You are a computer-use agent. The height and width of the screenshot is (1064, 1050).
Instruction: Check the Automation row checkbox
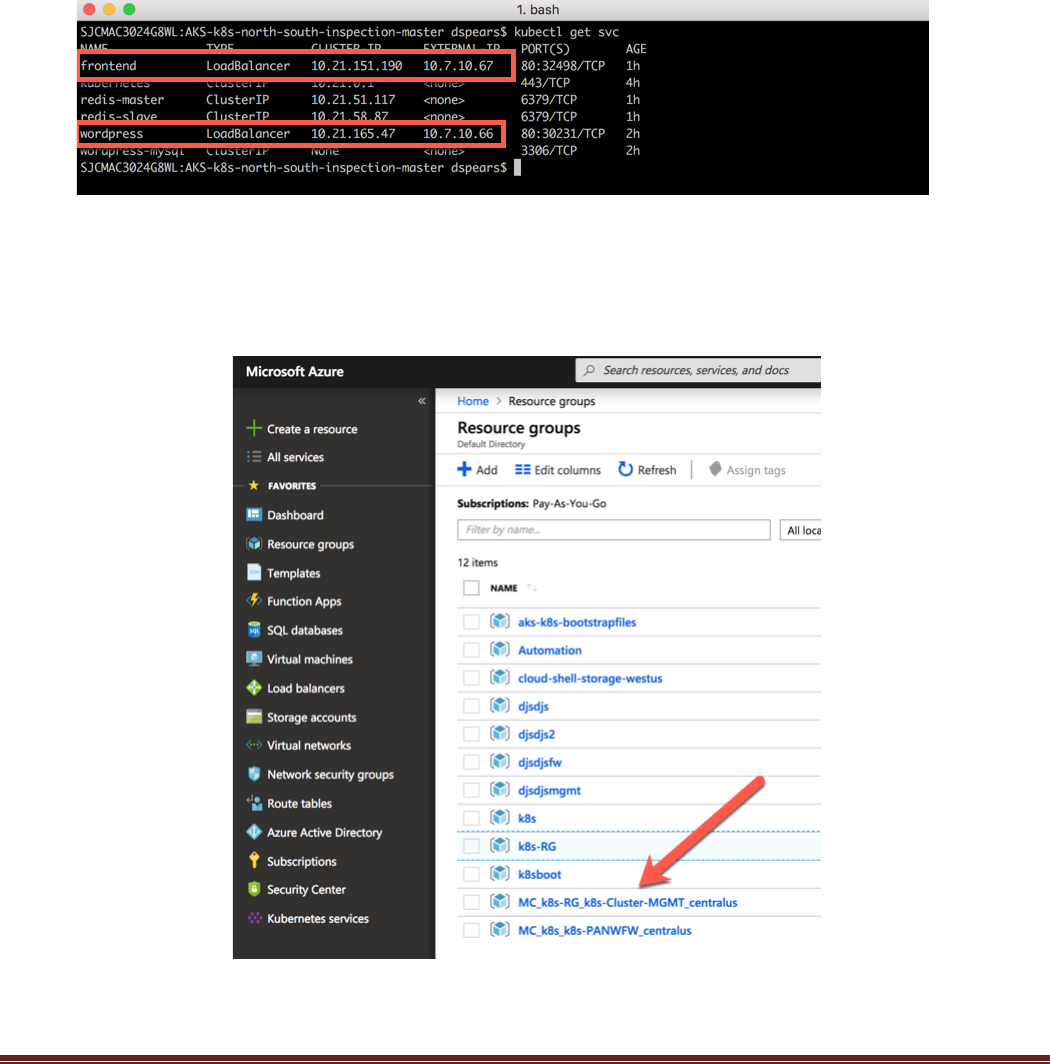click(x=471, y=650)
